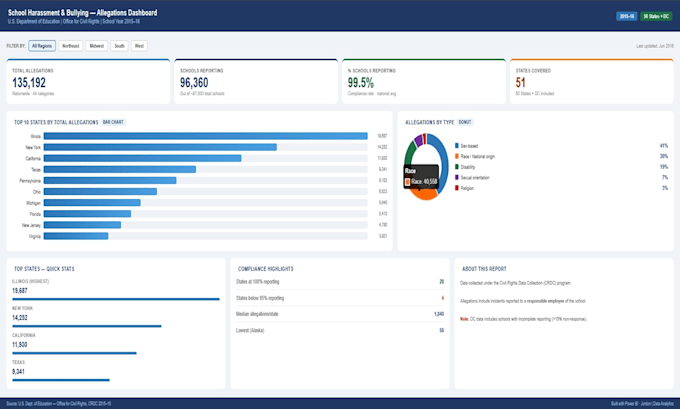
Task: Click the New York quick stats progress bar
Action: click(x=87, y=326)
